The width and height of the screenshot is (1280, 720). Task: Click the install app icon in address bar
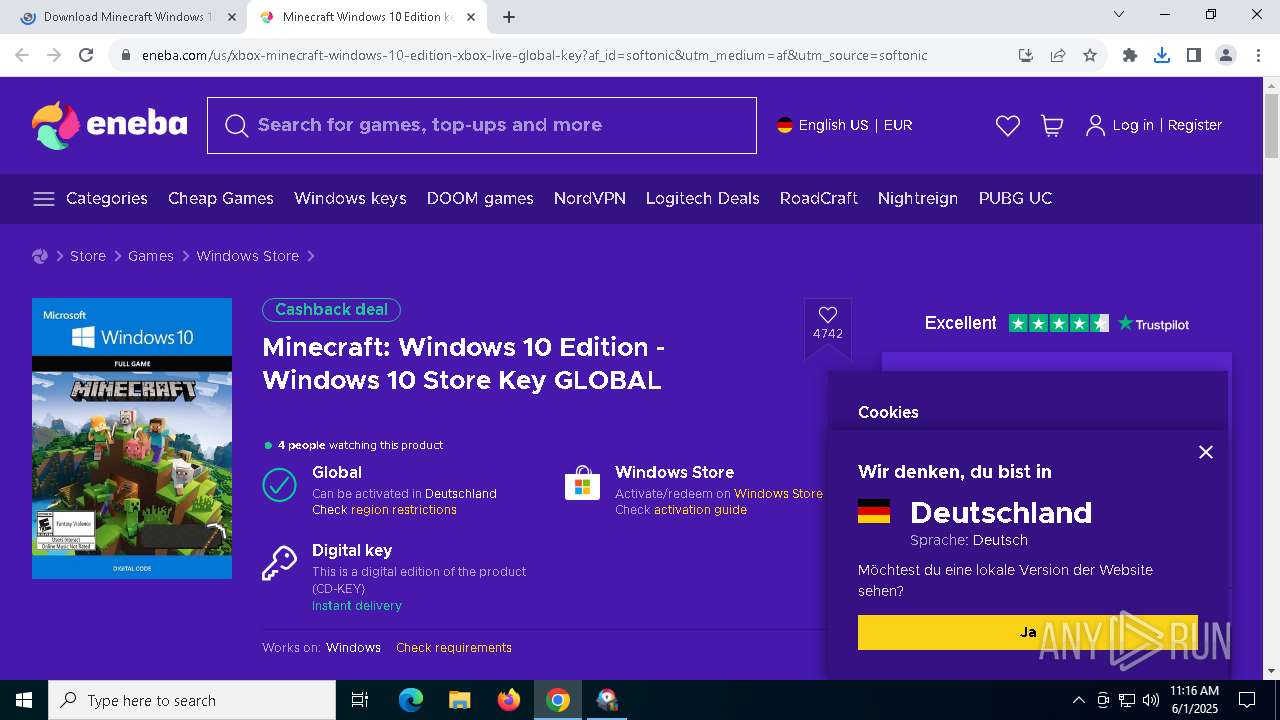click(1026, 55)
